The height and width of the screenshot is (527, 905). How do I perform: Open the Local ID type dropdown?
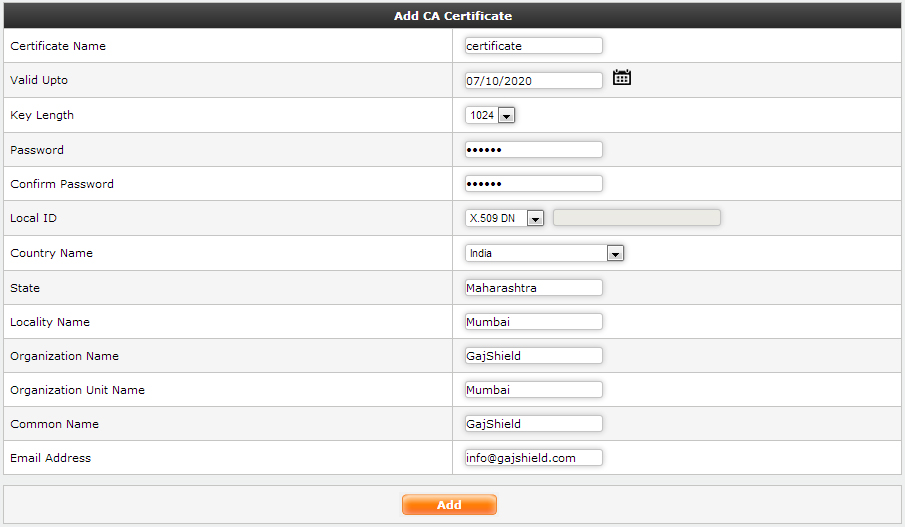(x=505, y=218)
